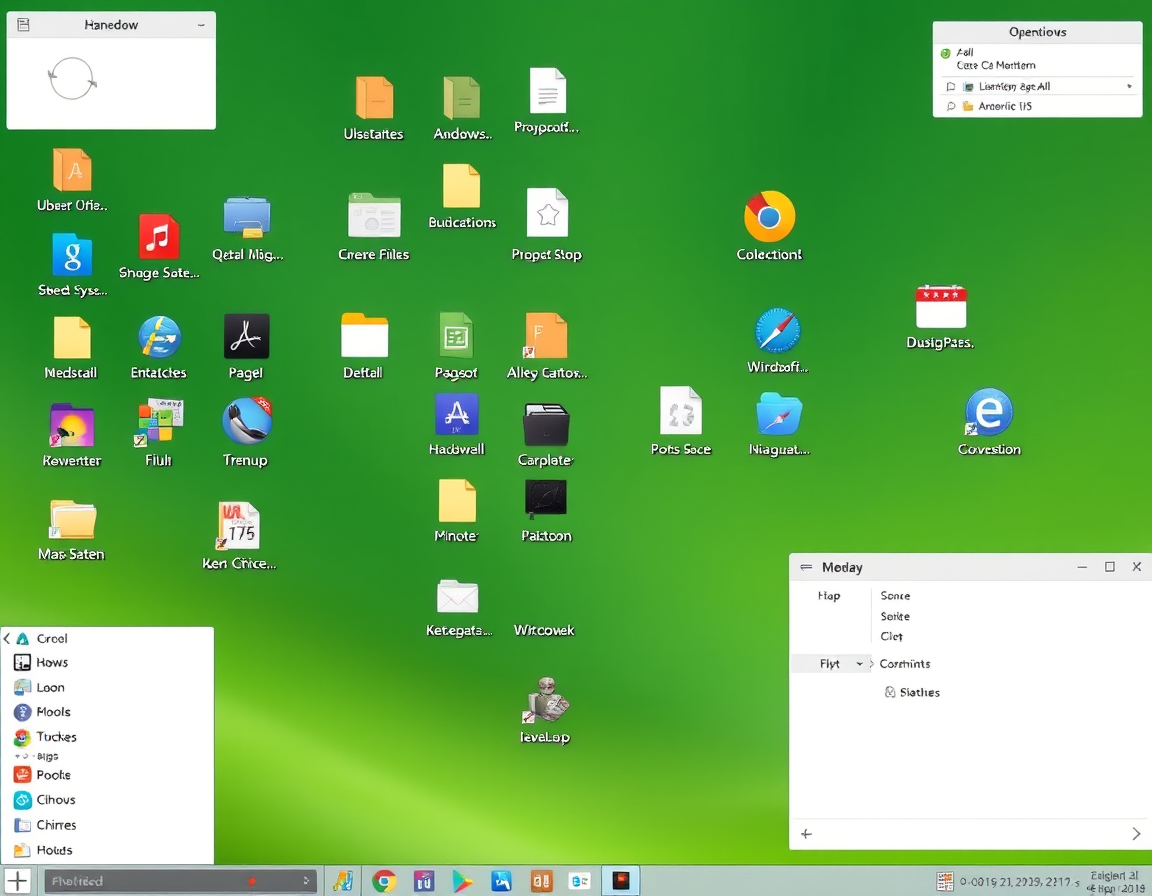Open the Niaguat blue folder icon
1152x896 pixels.
779,413
